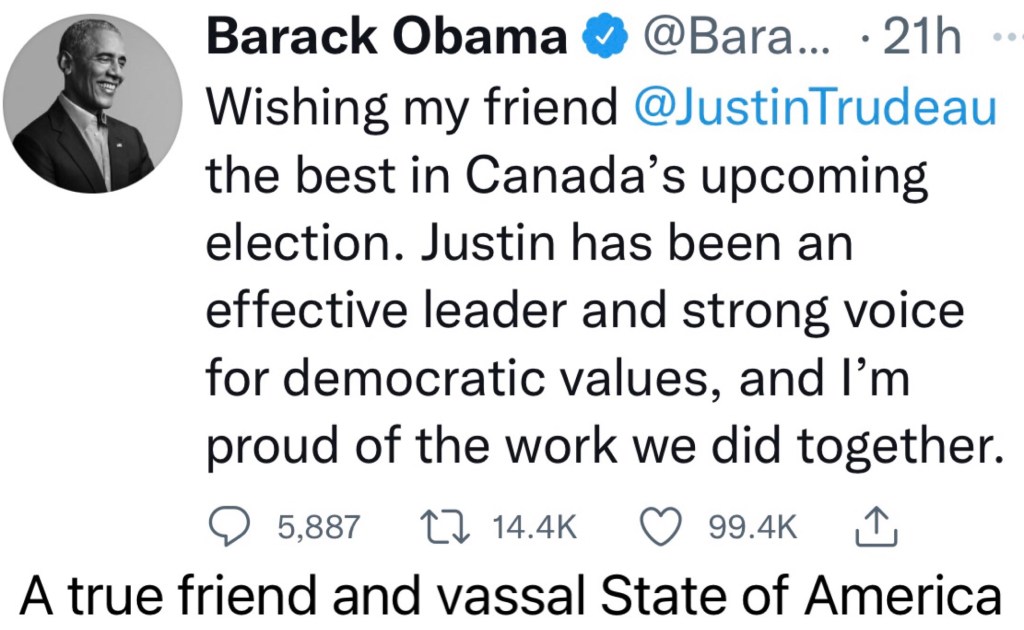Click the "A true friend and vassal" caption
Screen dimensions: 1024x630
click(x=510, y=597)
